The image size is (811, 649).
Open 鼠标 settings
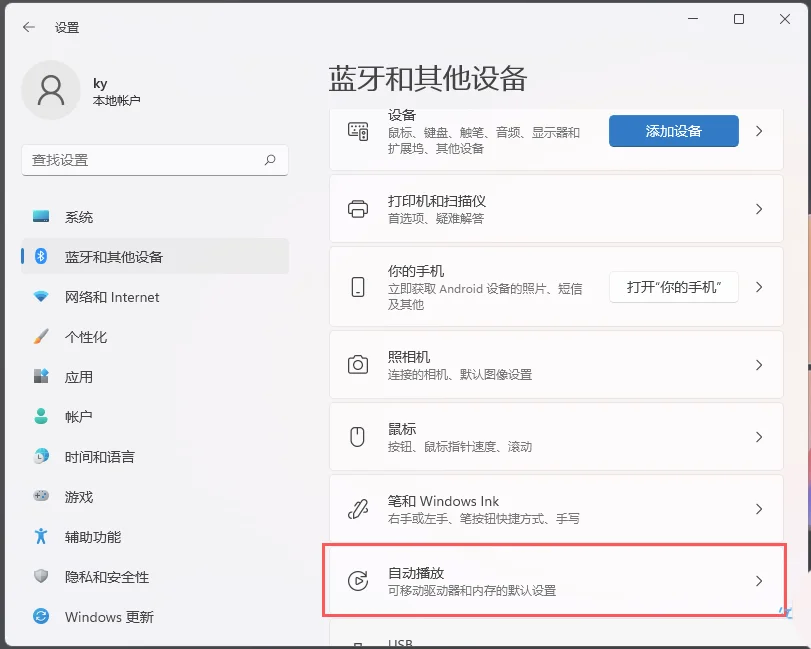557,436
